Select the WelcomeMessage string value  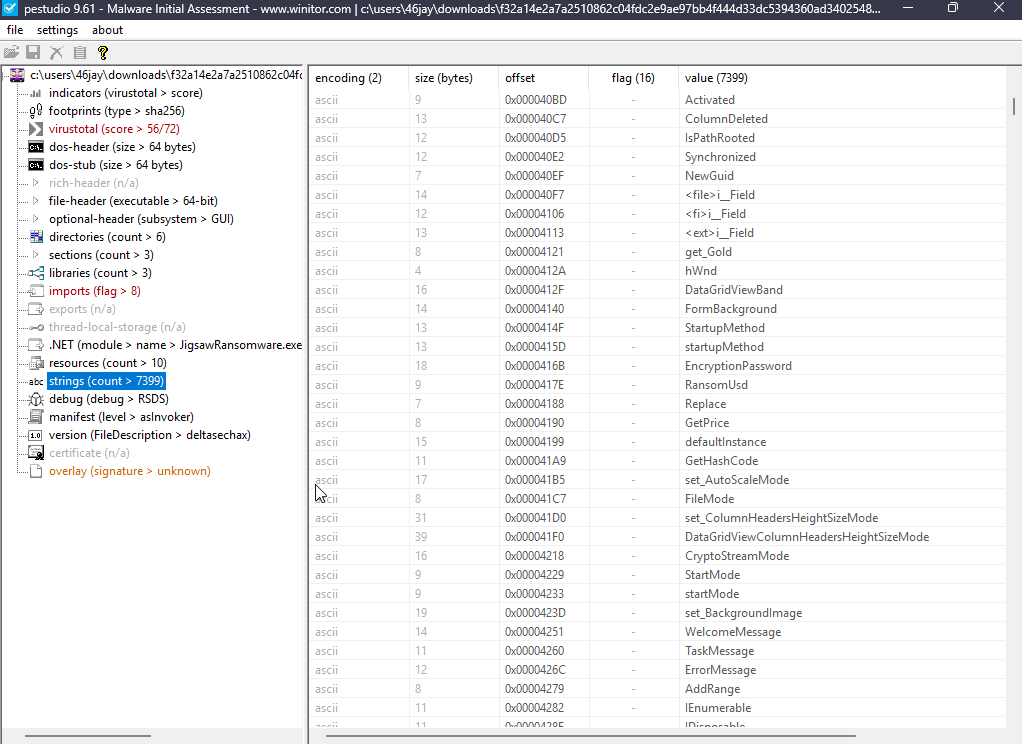coord(733,632)
